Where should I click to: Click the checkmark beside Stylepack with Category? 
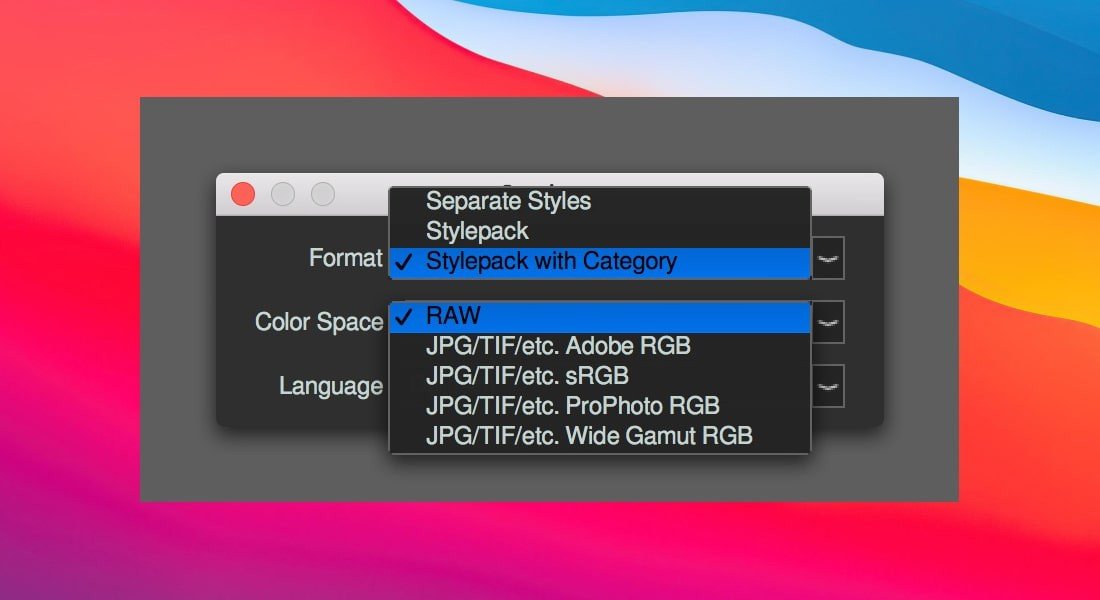click(402, 263)
